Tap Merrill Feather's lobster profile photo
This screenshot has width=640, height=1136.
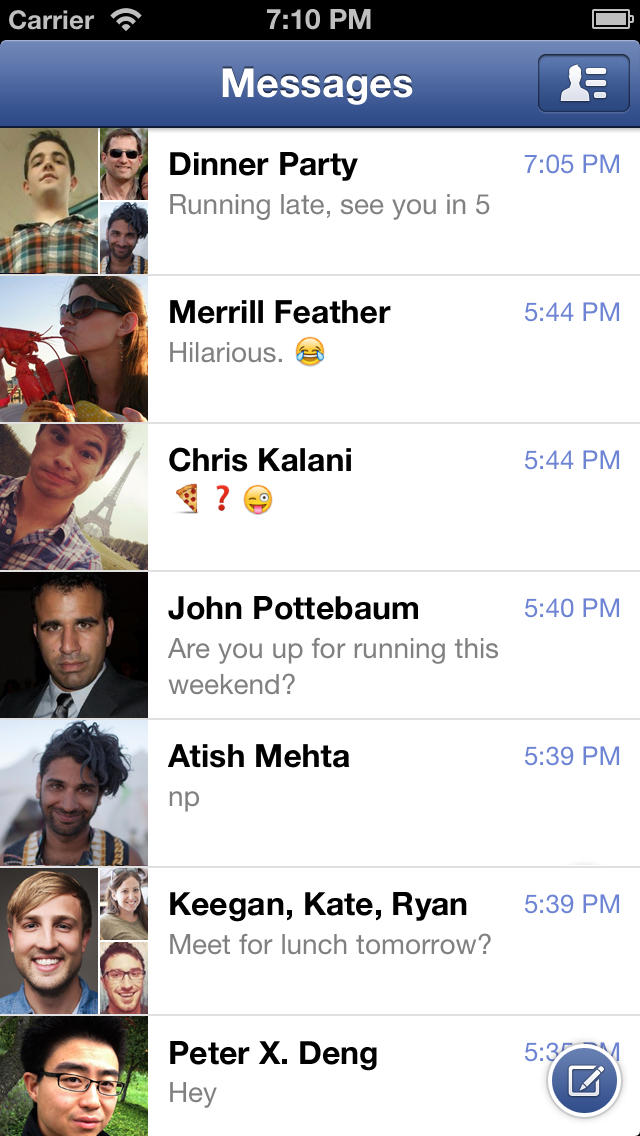(74, 349)
